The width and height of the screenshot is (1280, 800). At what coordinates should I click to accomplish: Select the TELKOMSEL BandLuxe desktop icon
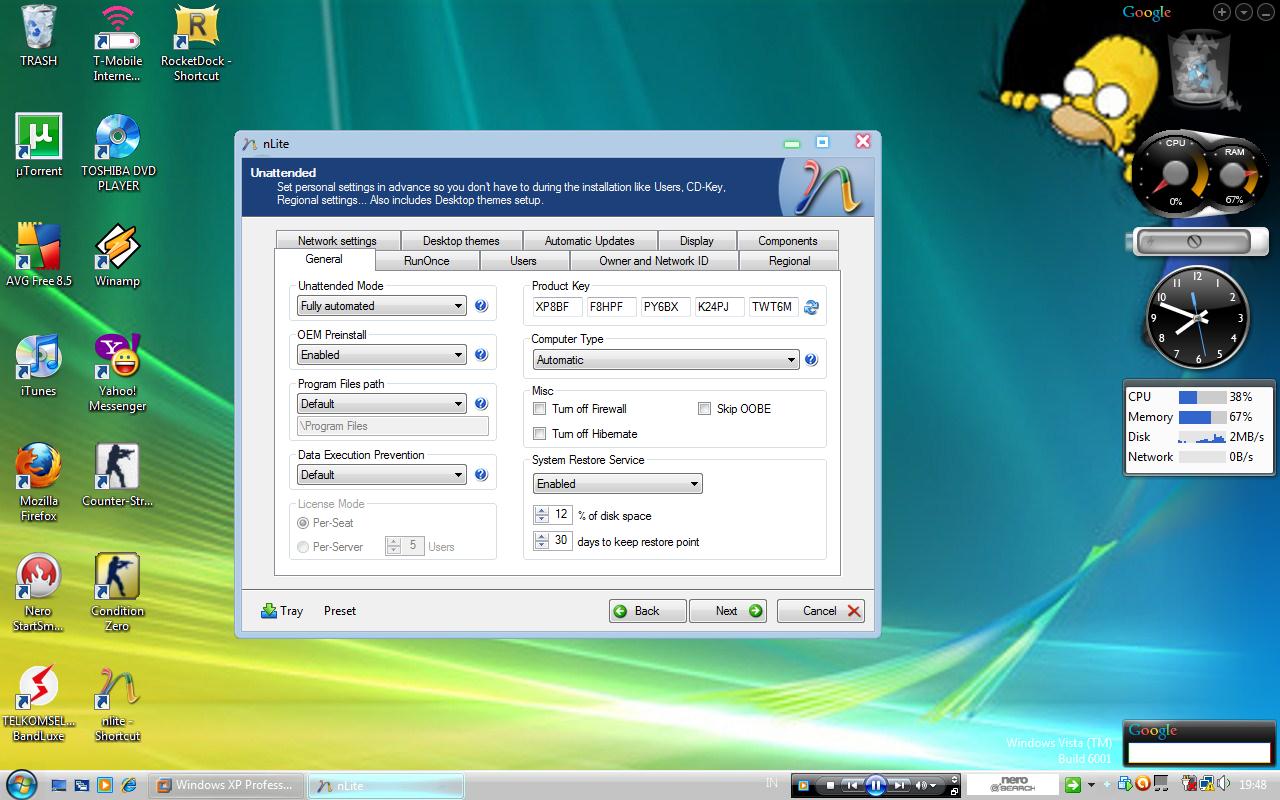pos(39,703)
